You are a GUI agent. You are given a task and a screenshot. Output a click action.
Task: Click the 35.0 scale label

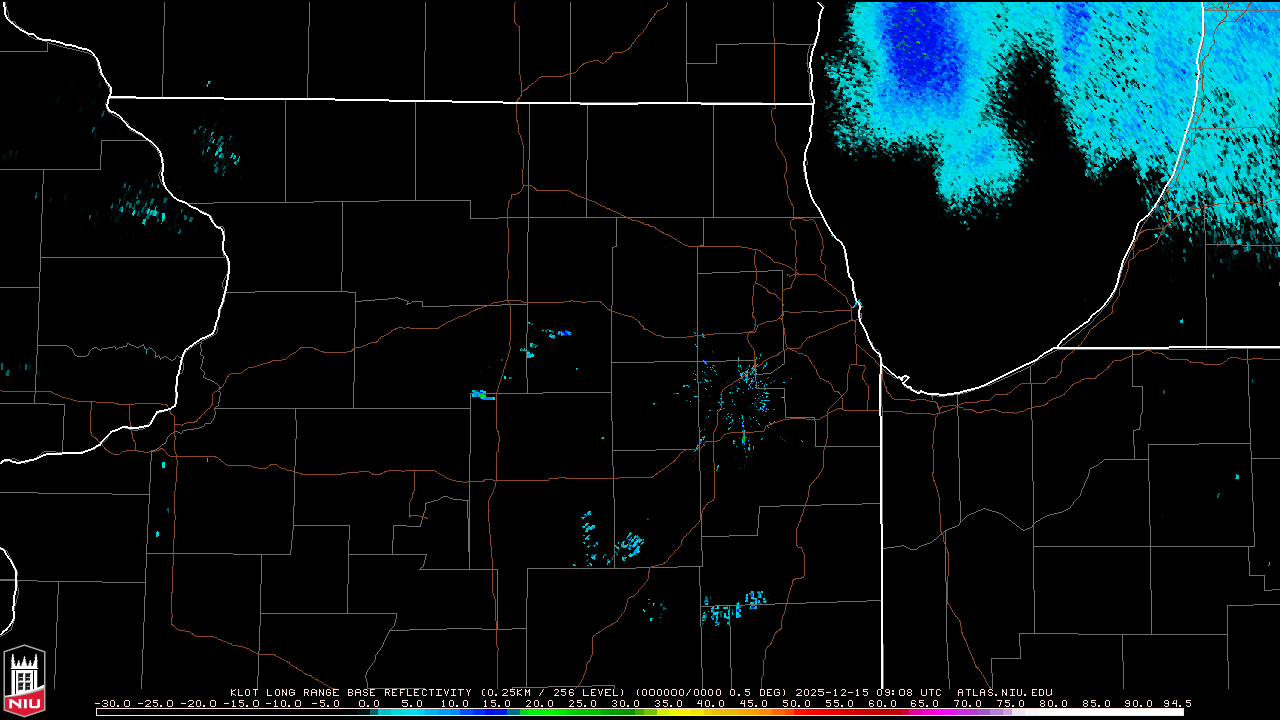[668, 703]
